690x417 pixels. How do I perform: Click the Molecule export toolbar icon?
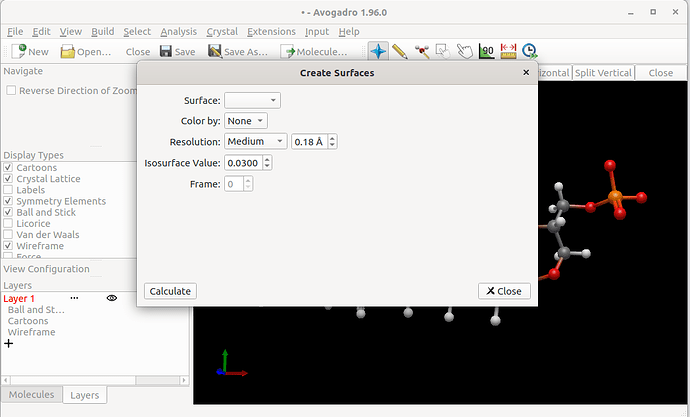[x=287, y=51]
